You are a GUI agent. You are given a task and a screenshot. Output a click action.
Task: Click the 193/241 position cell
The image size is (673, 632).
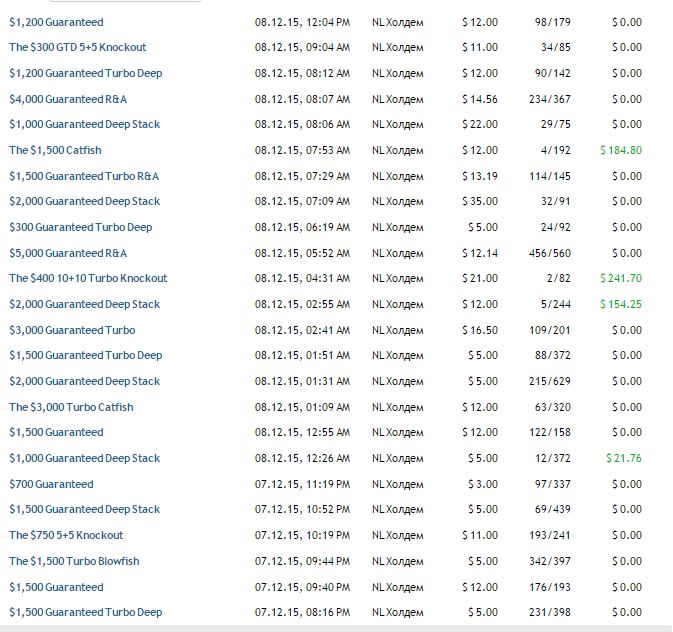[550, 535]
